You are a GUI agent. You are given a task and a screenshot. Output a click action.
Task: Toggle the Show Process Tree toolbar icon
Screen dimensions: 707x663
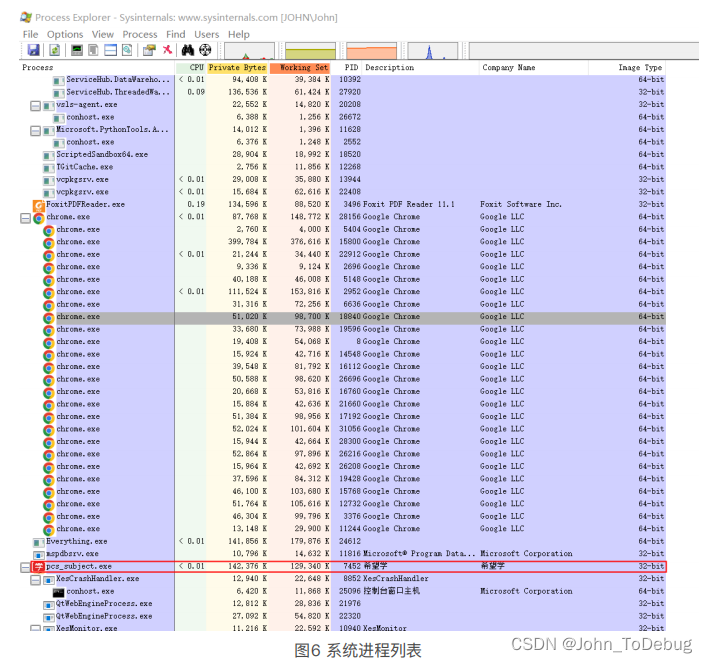pyautogui.click(x=93, y=50)
